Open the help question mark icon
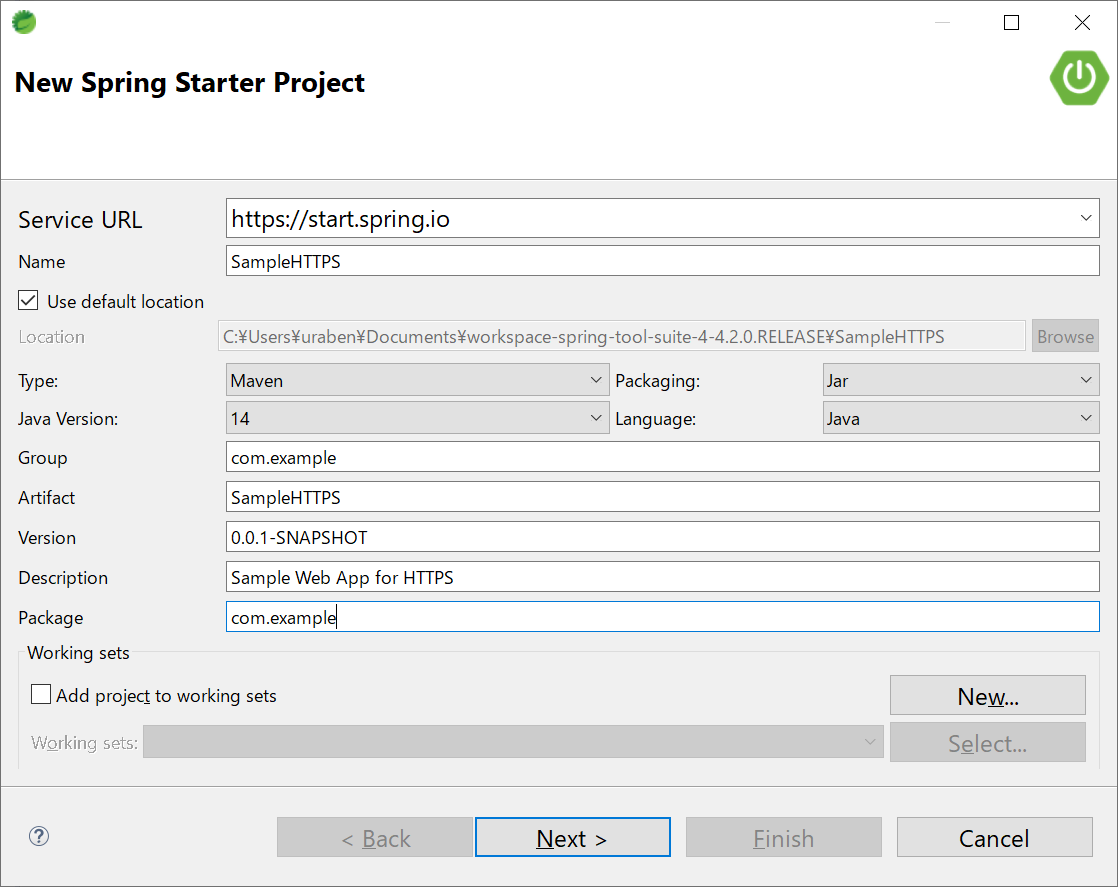The image size is (1118, 887). tap(39, 836)
